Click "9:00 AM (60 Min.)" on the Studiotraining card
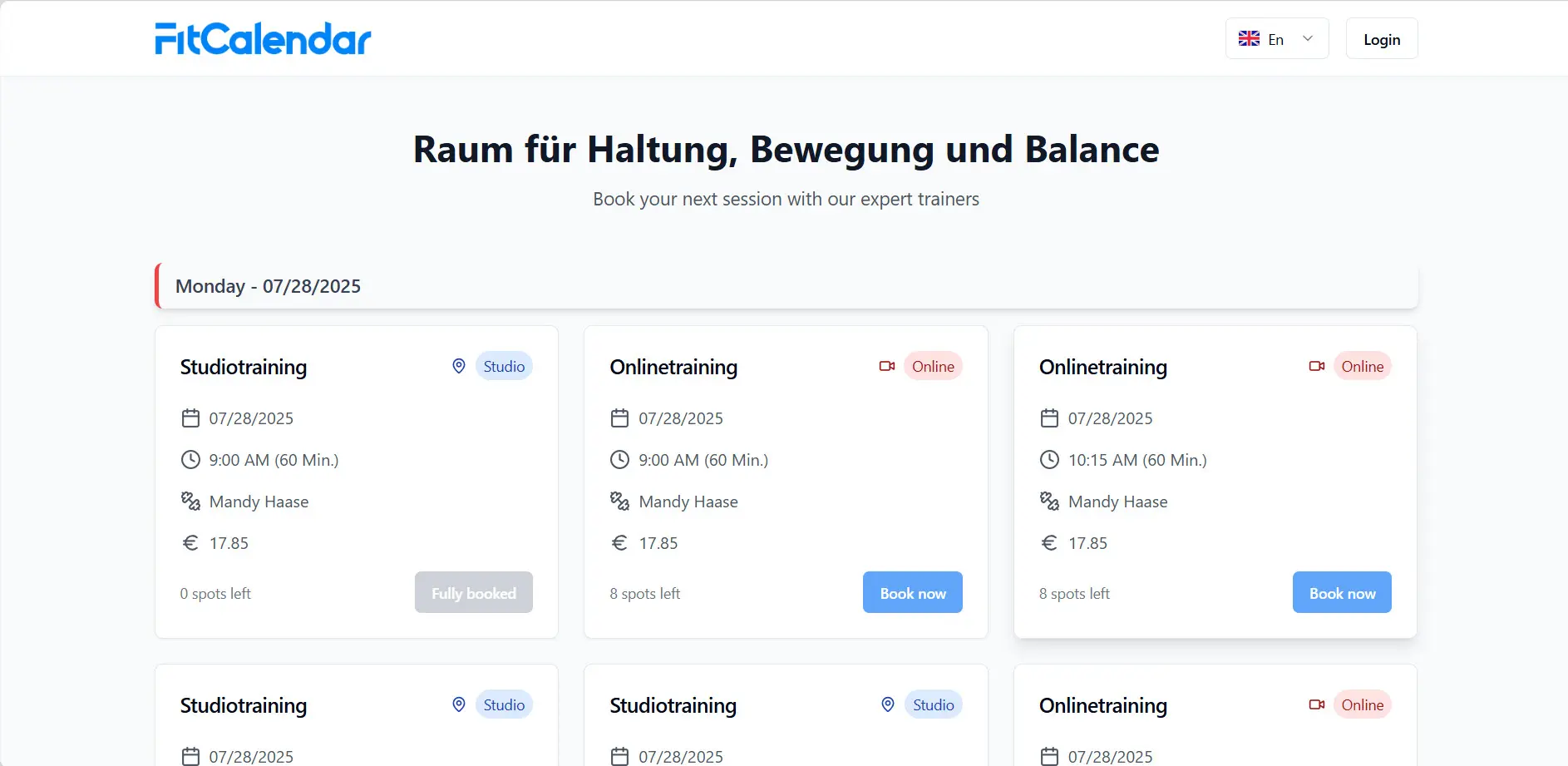The image size is (1568, 766). tap(274, 460)
